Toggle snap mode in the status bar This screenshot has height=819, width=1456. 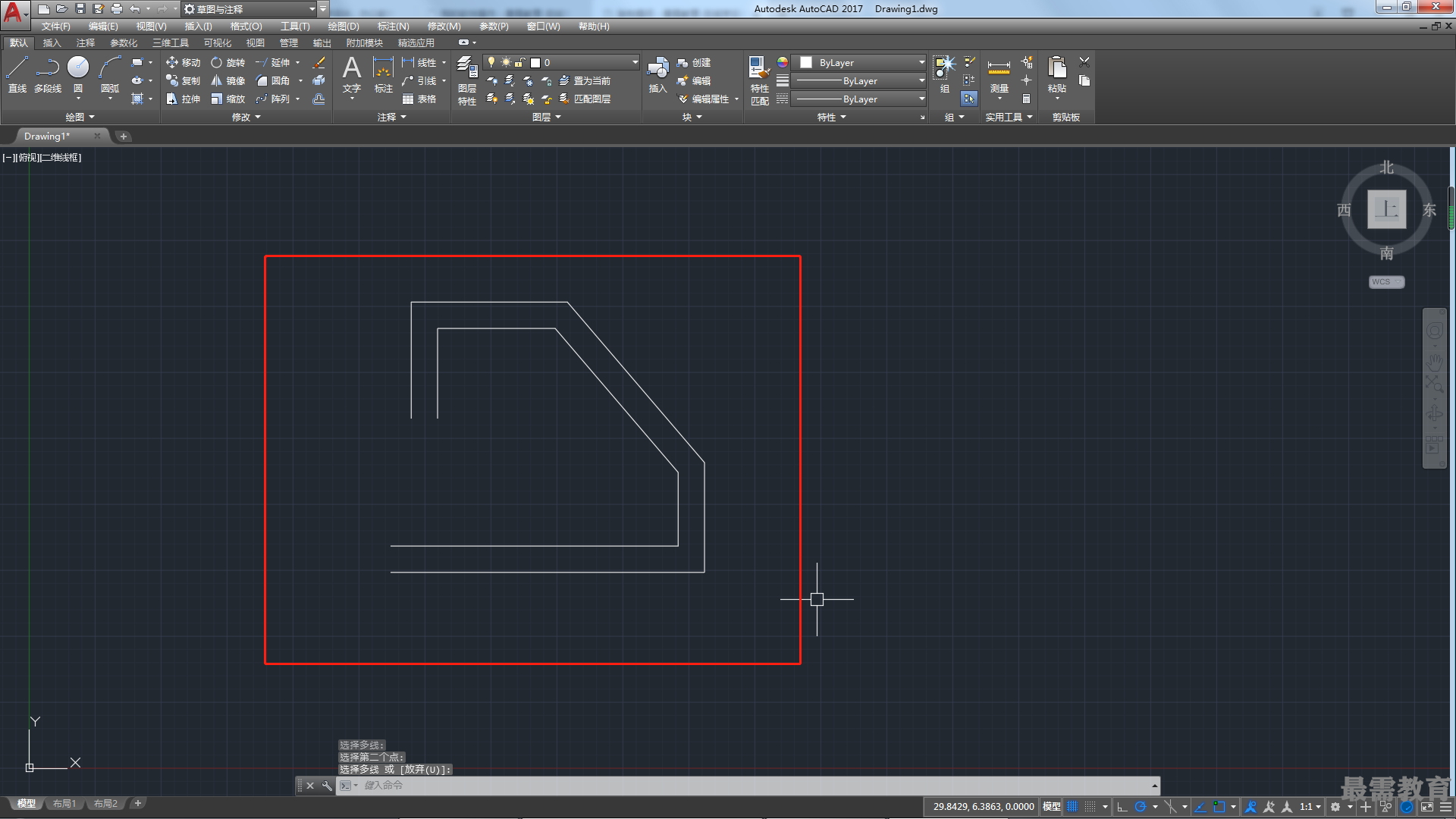pyautogui.click(x=1090, y=807)
